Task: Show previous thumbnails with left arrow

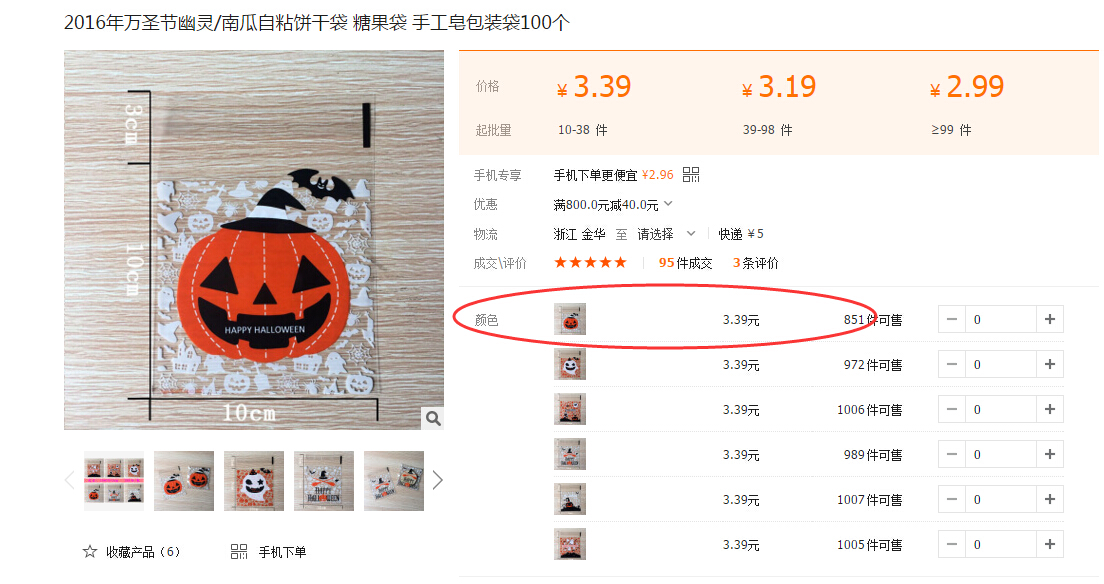Action: pos(70,480)
